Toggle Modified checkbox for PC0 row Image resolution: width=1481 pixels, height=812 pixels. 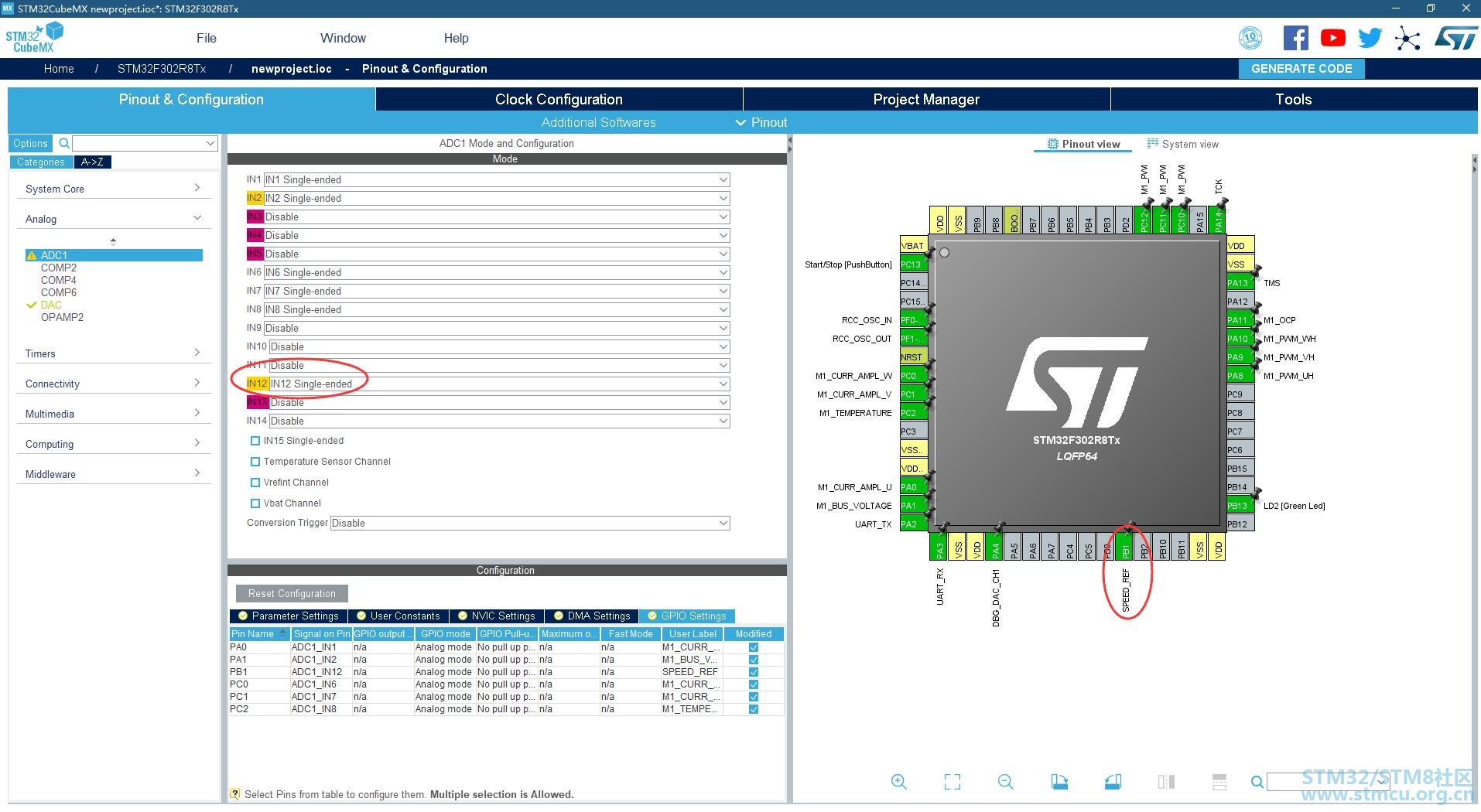point(754,684)
